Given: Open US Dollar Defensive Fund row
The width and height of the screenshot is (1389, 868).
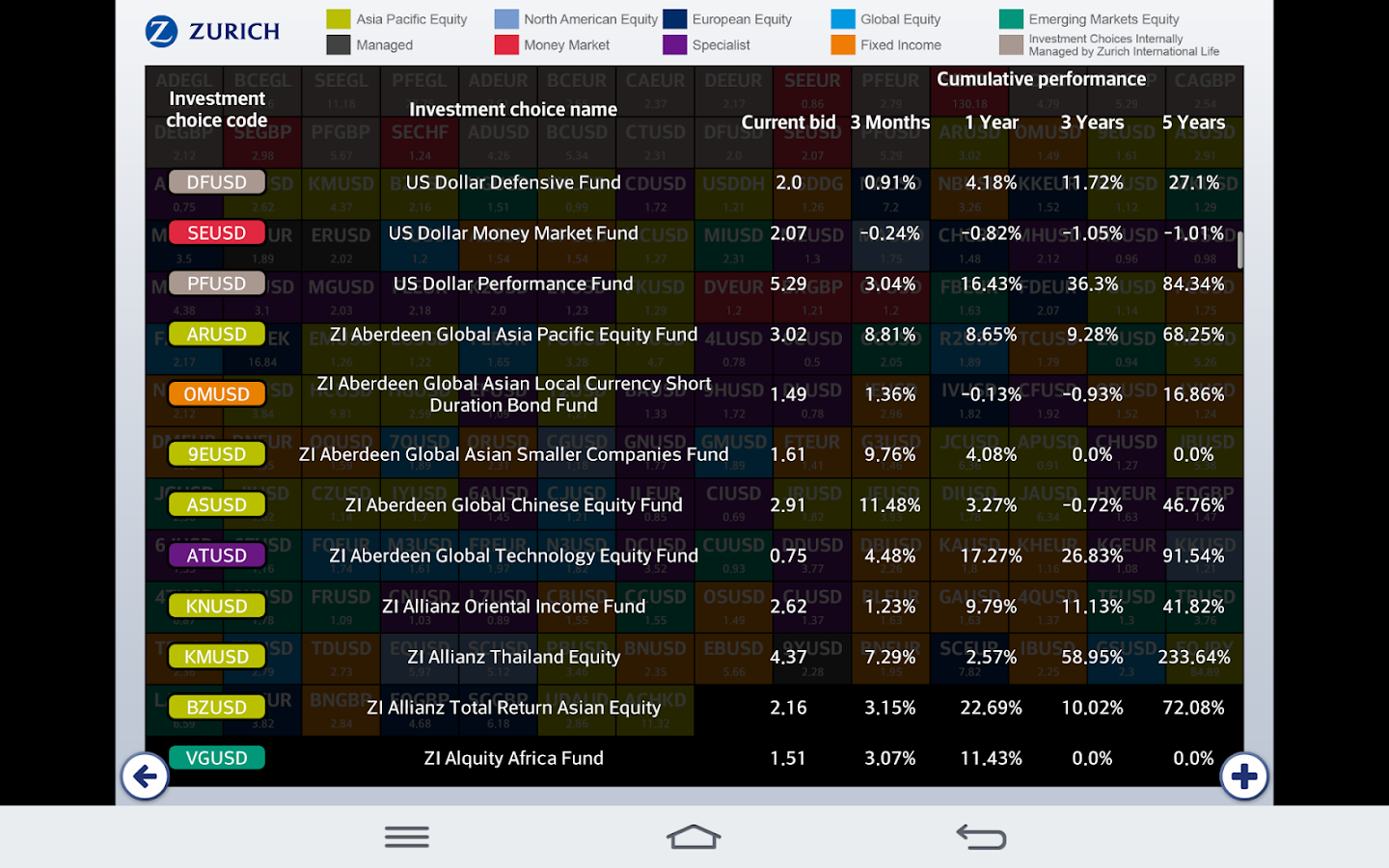Looking at the screenshot, I should click(x=694, y=182).
